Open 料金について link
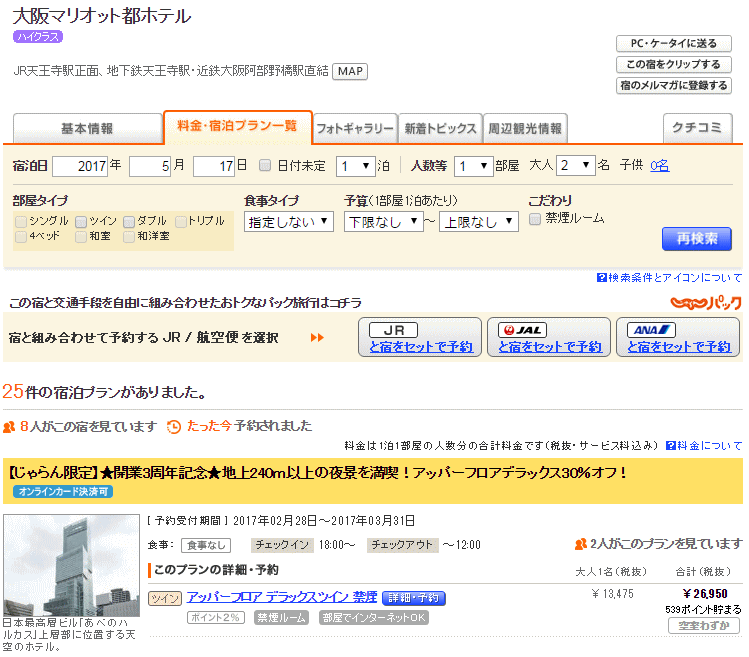This screenshot has width=749, height=657. (x=709, y=446)
